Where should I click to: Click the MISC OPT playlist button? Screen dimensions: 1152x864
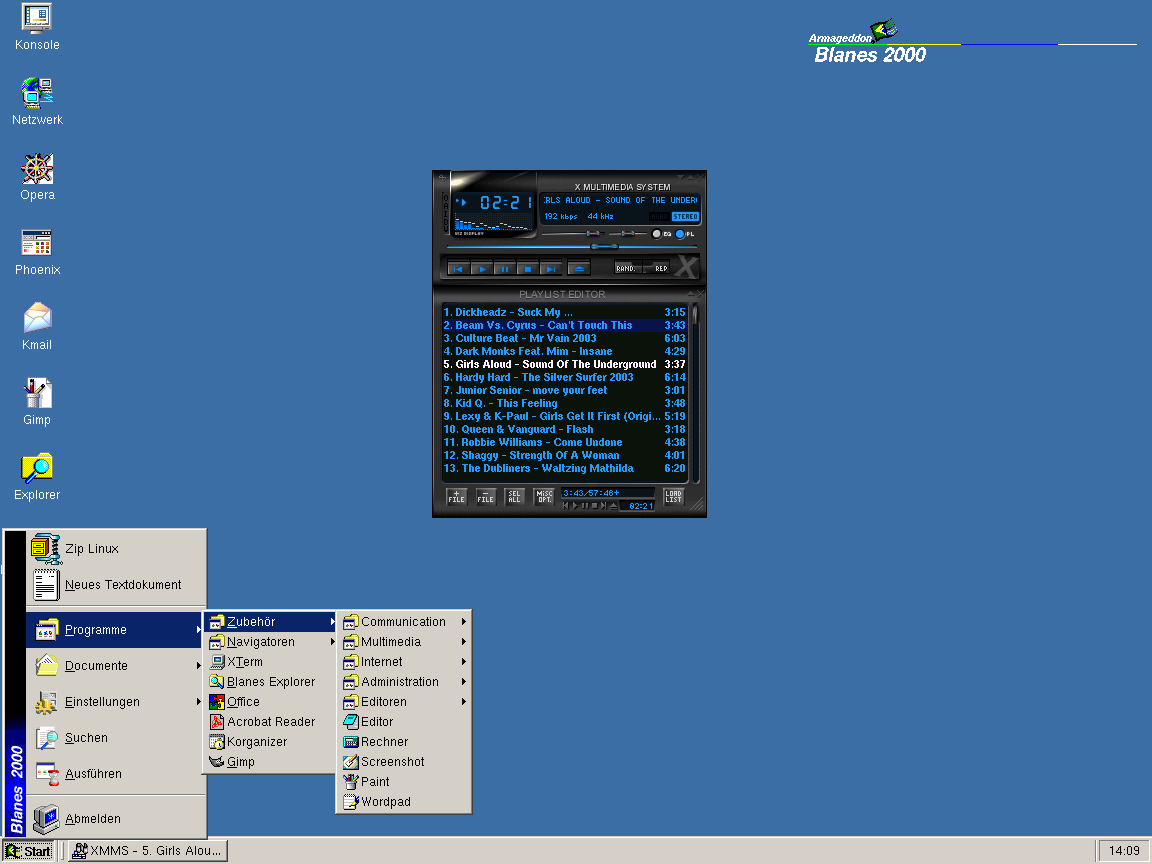coord(544,497)
